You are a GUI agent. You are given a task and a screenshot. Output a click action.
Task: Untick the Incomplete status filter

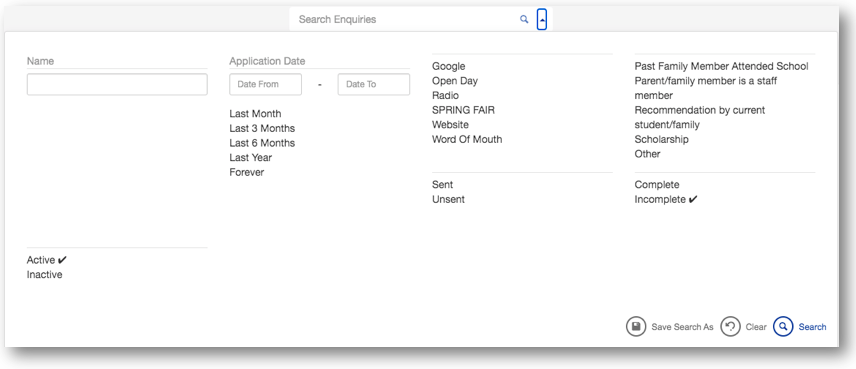pos(666,199)
